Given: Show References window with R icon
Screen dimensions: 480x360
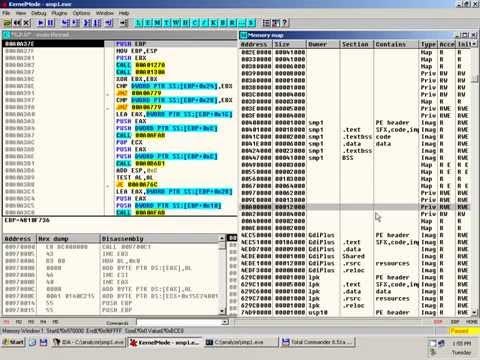Looking at the screenshot, I should (233, 23).
